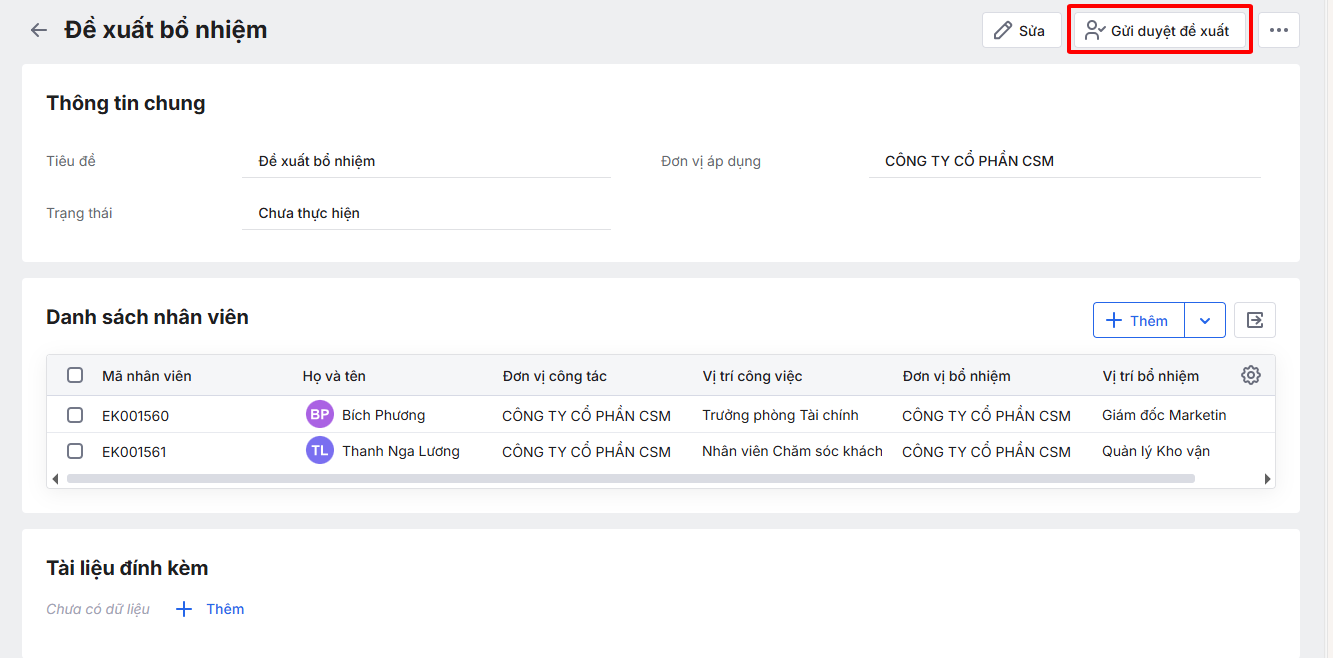Click the Sửa edit pencil button

click(1021, 30)
